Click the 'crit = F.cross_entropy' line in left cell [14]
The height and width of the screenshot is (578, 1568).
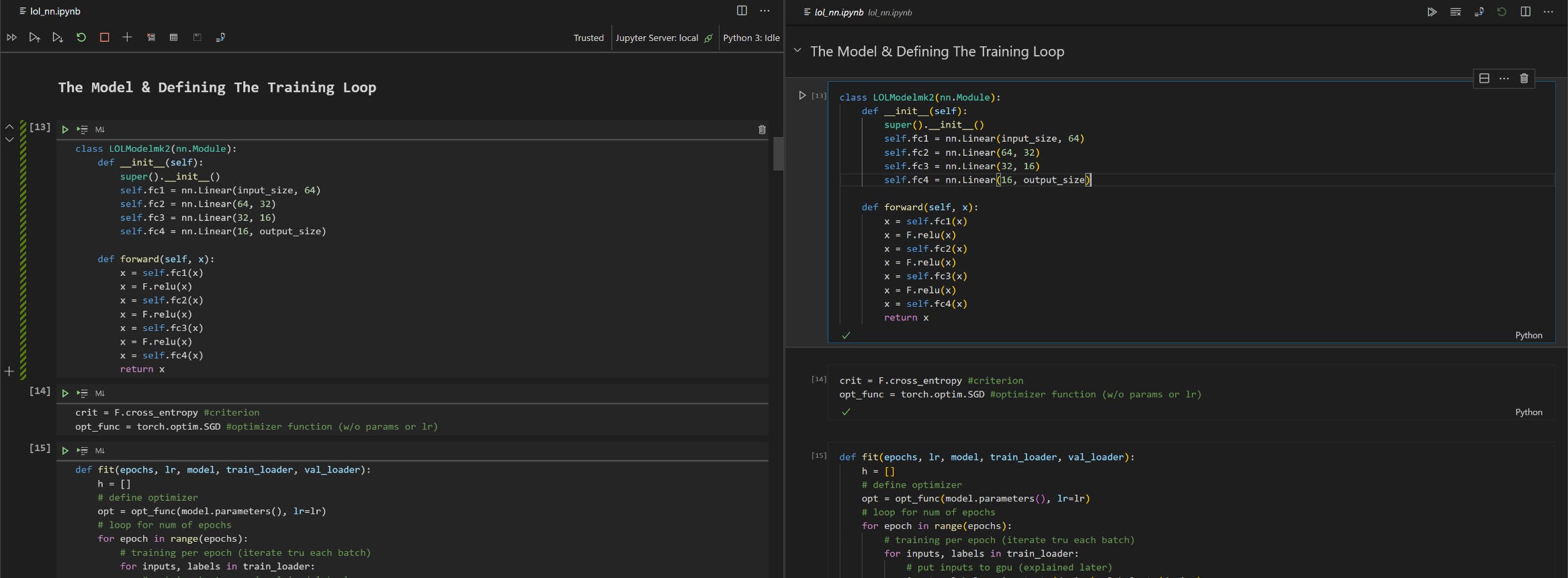pyautogui.click(x=167, y=412)
